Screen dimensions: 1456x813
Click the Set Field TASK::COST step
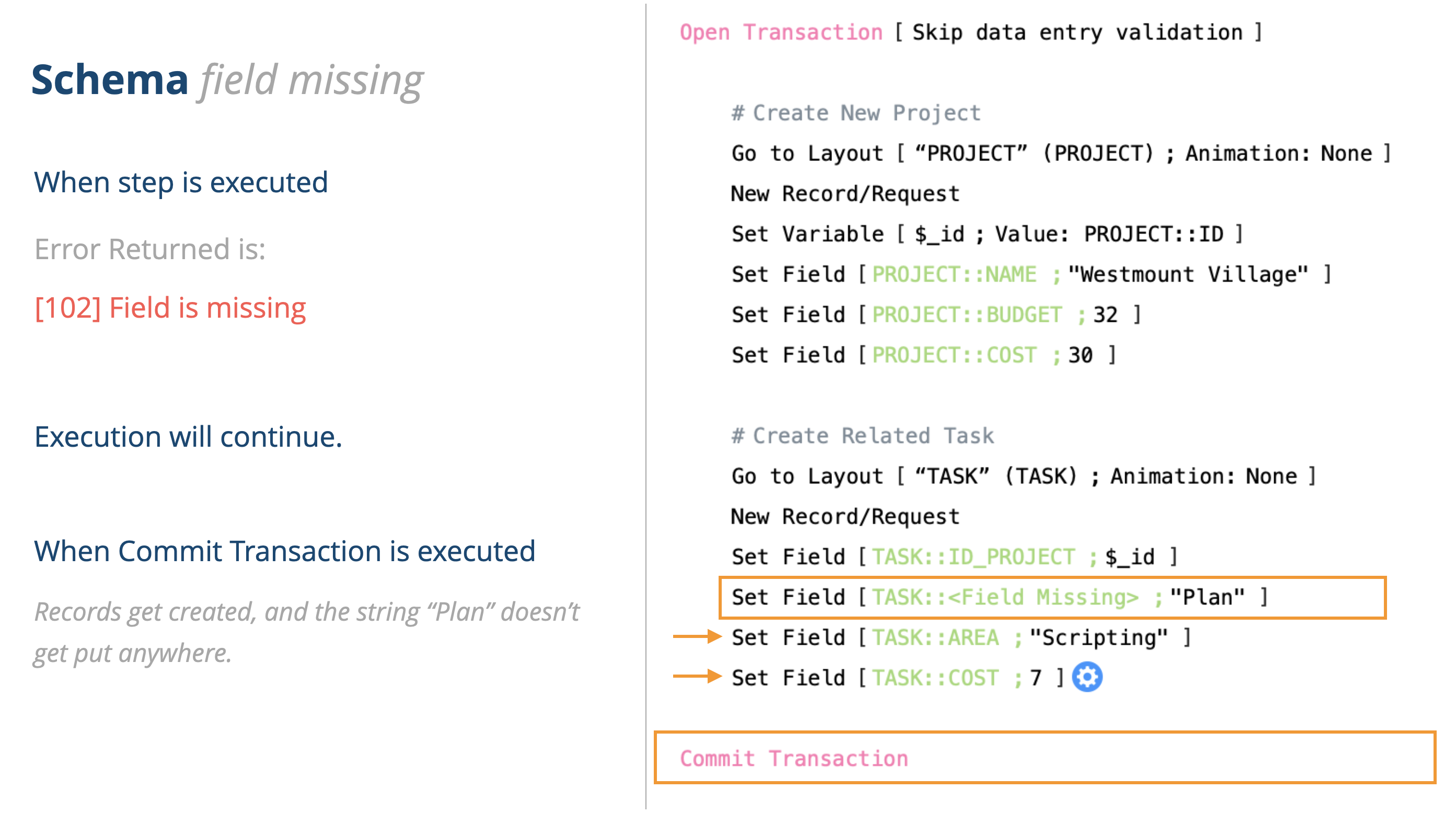click(x=897, y=678)
